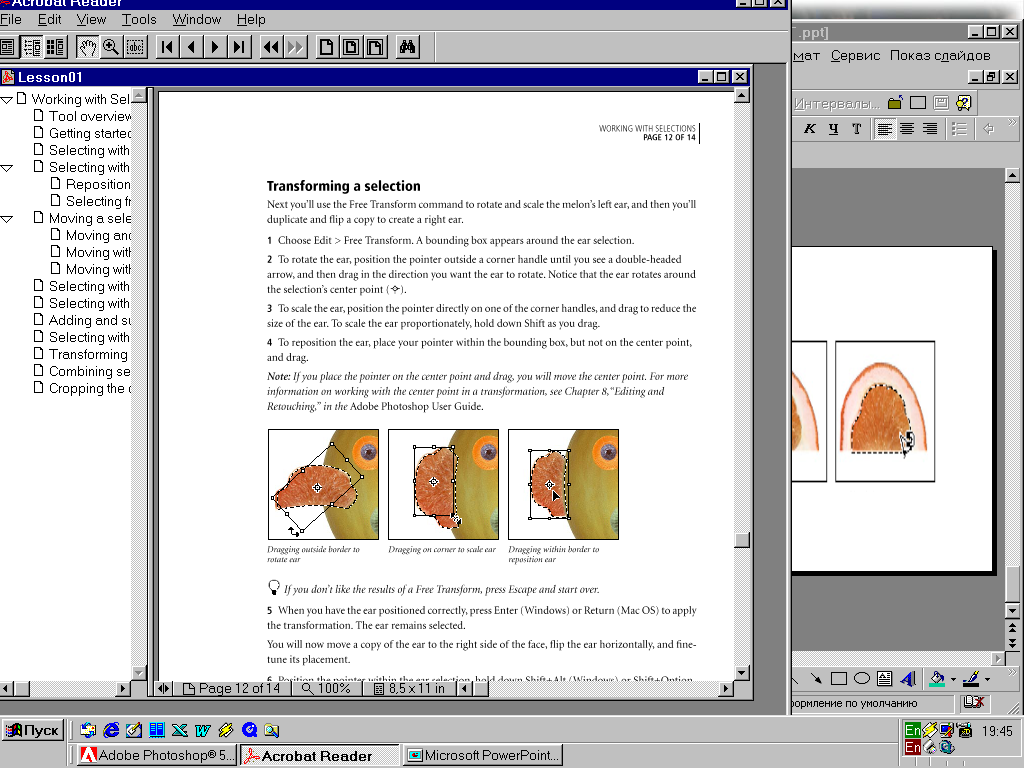The height and width of the screenshot is (768, 1024).
Task: Set Fit in Window page view
Action: tap(351, 47)
